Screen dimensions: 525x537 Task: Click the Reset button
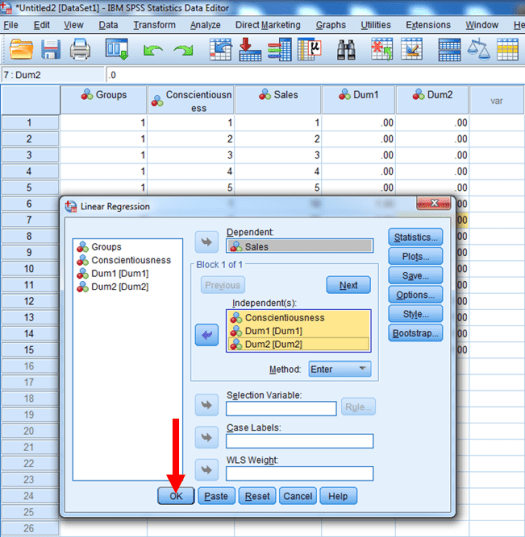tap(257, 496)
